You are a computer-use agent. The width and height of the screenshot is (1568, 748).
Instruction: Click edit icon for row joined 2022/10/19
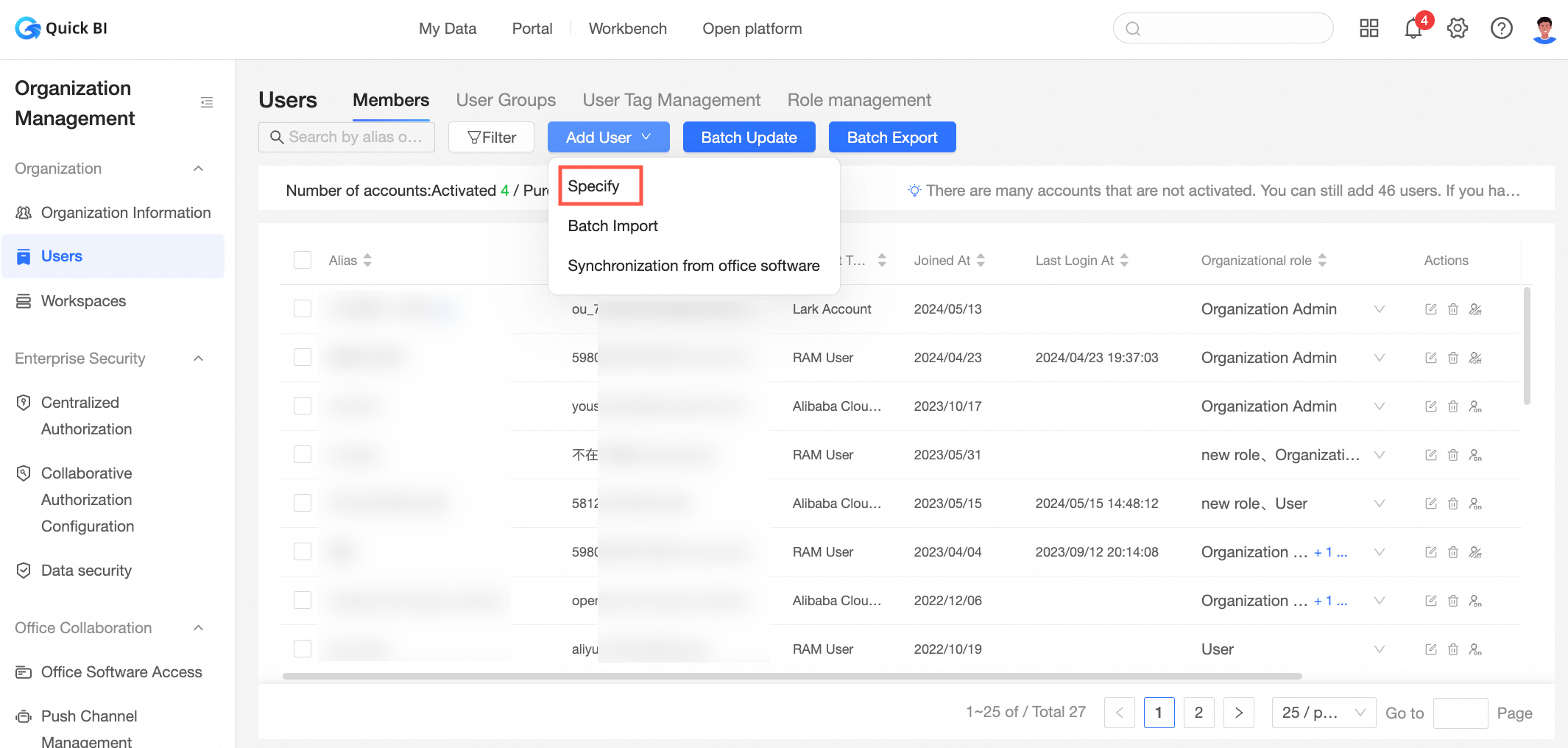(x=1431, y=649)
